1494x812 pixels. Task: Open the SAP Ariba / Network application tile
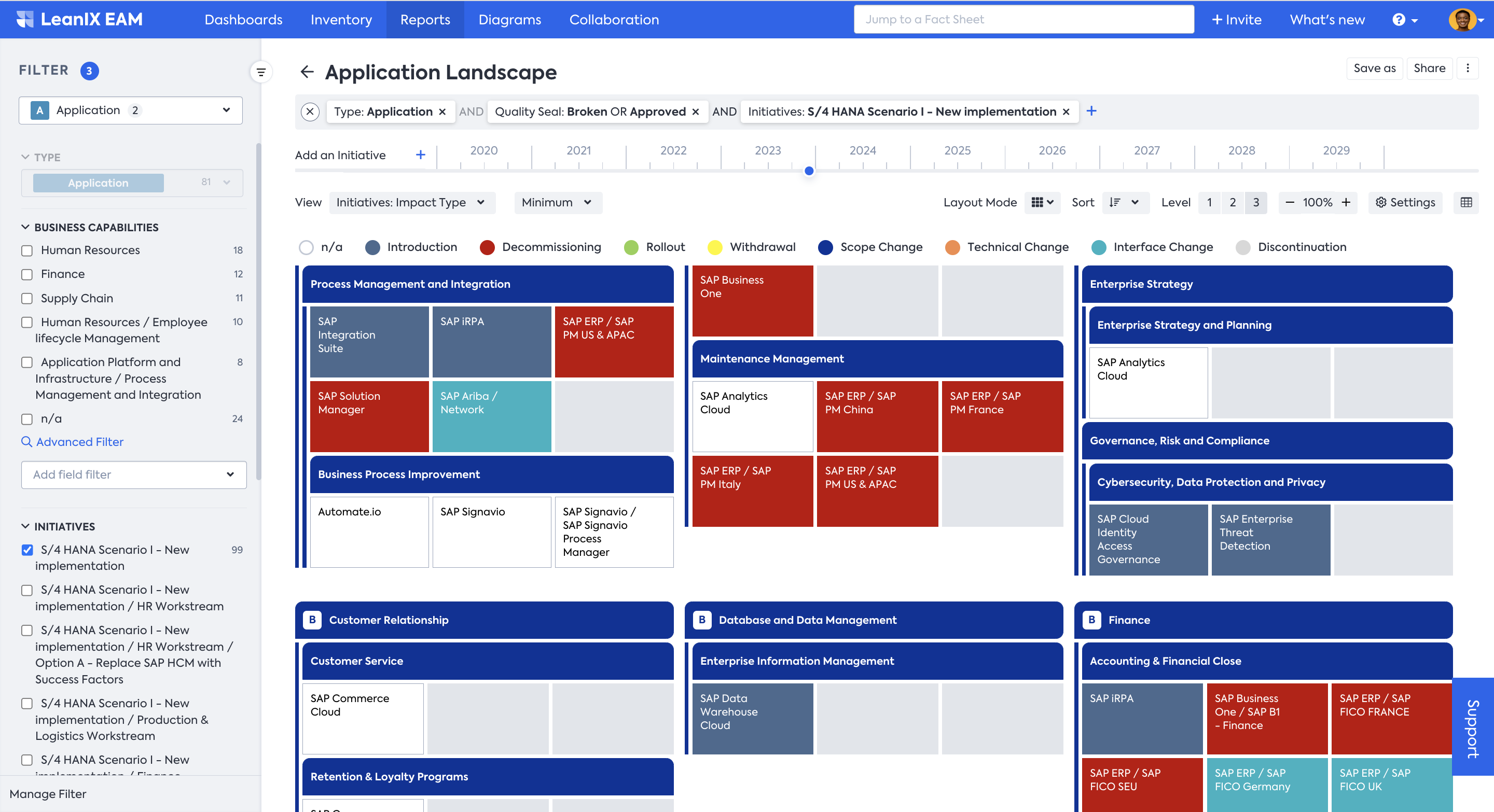492,416
